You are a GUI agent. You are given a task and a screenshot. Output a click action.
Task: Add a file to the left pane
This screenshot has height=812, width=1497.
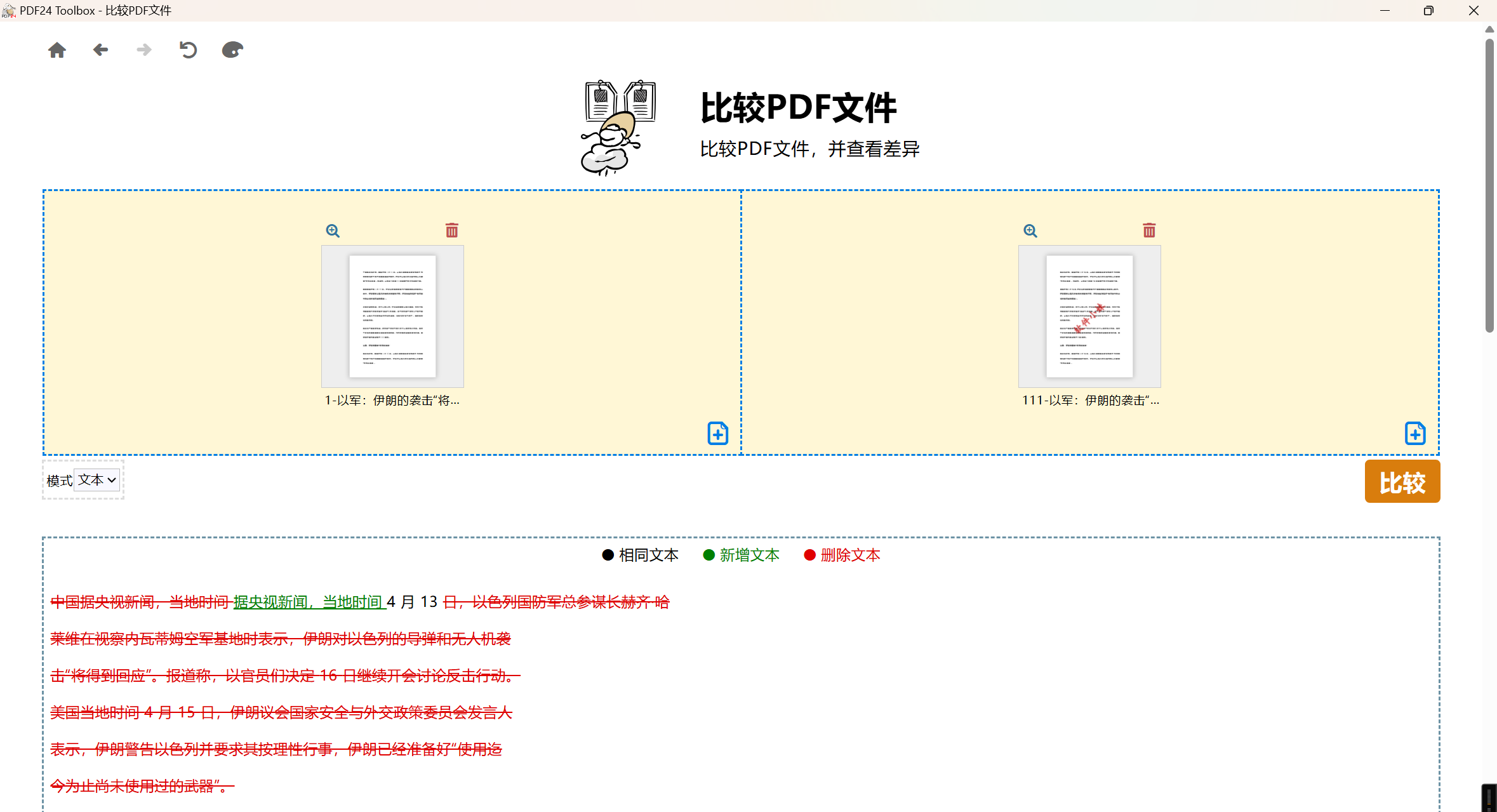[718, 434]
